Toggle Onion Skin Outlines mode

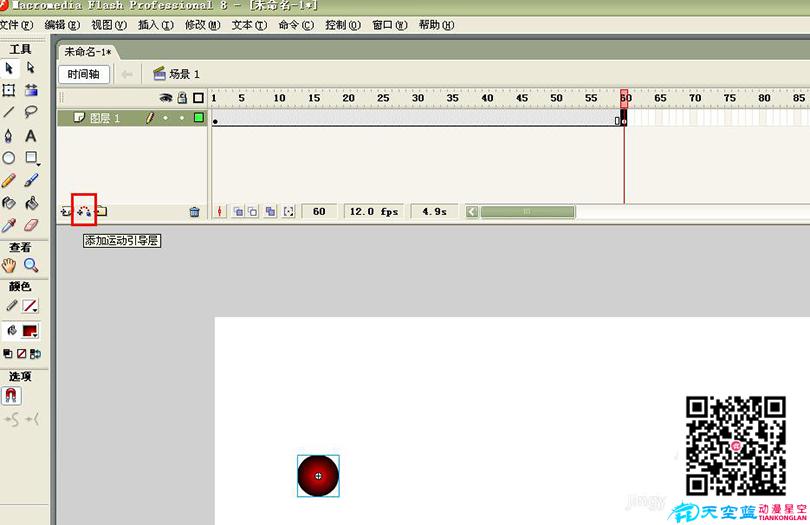point(253,211)
